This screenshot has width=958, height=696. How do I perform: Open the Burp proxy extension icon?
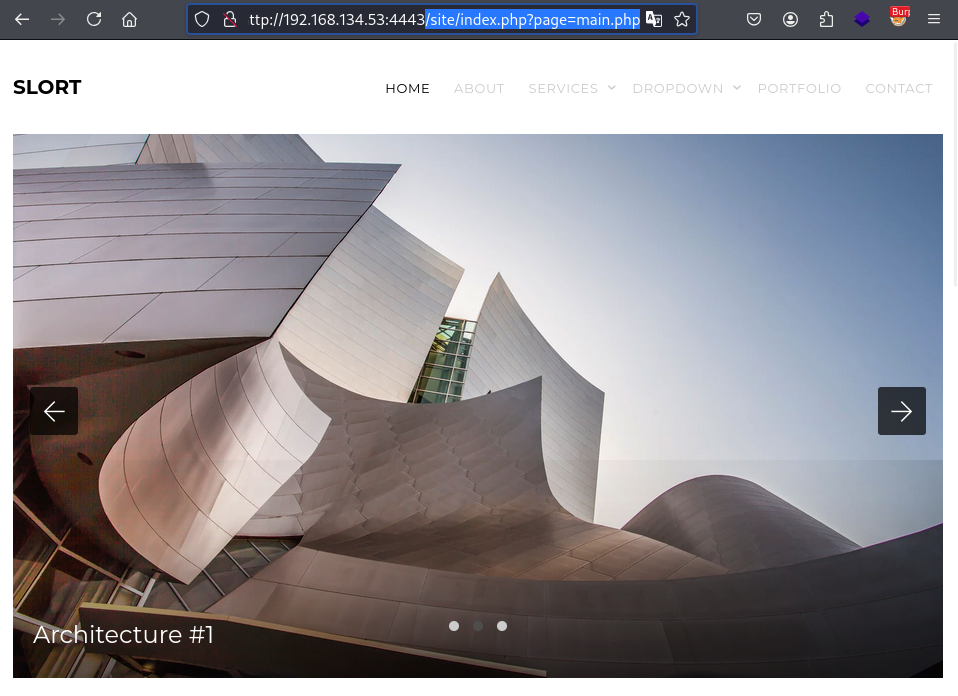click(899, 17)
